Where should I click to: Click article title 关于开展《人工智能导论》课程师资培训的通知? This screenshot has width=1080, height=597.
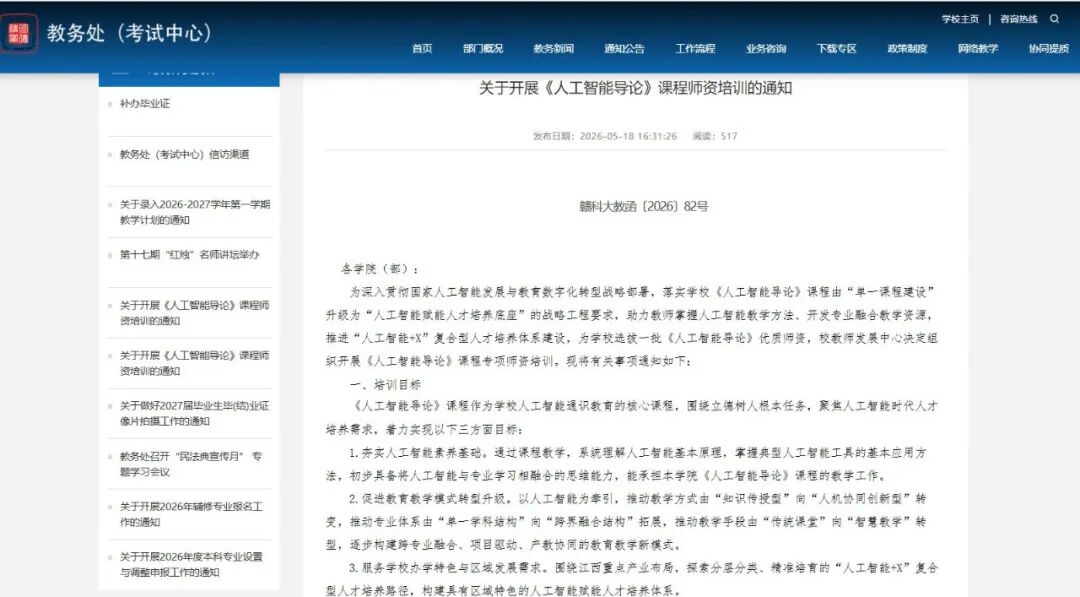635,88
